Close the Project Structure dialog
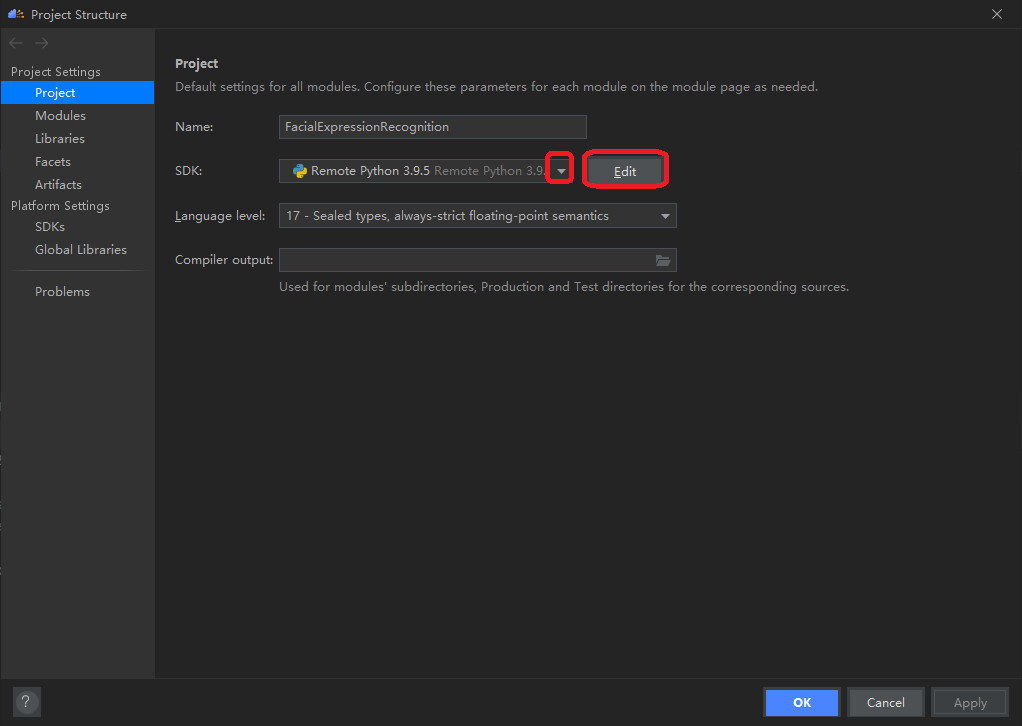The width and height of the screenshot is (1022, 726). point(997,14)
